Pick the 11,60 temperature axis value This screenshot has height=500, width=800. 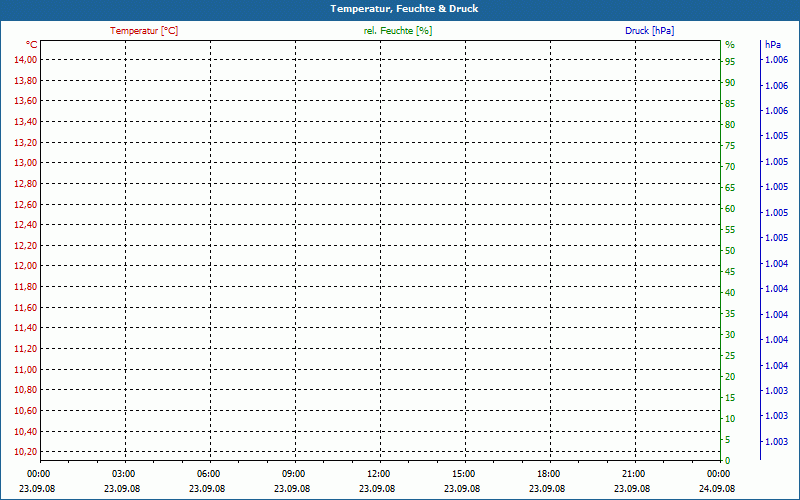[26, 308]
